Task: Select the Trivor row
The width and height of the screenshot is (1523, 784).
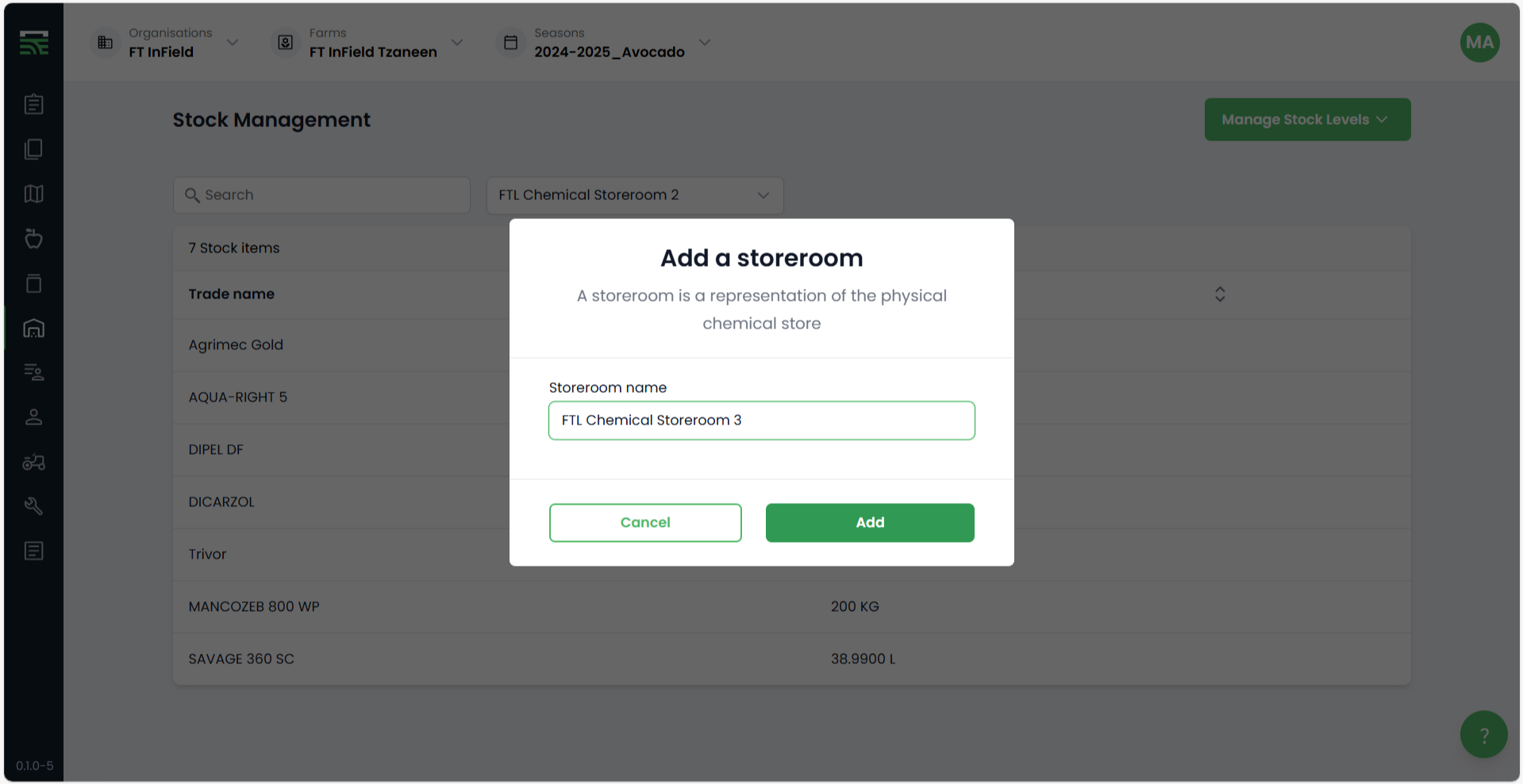Action: pyautogui.click(x=791, y=555)
